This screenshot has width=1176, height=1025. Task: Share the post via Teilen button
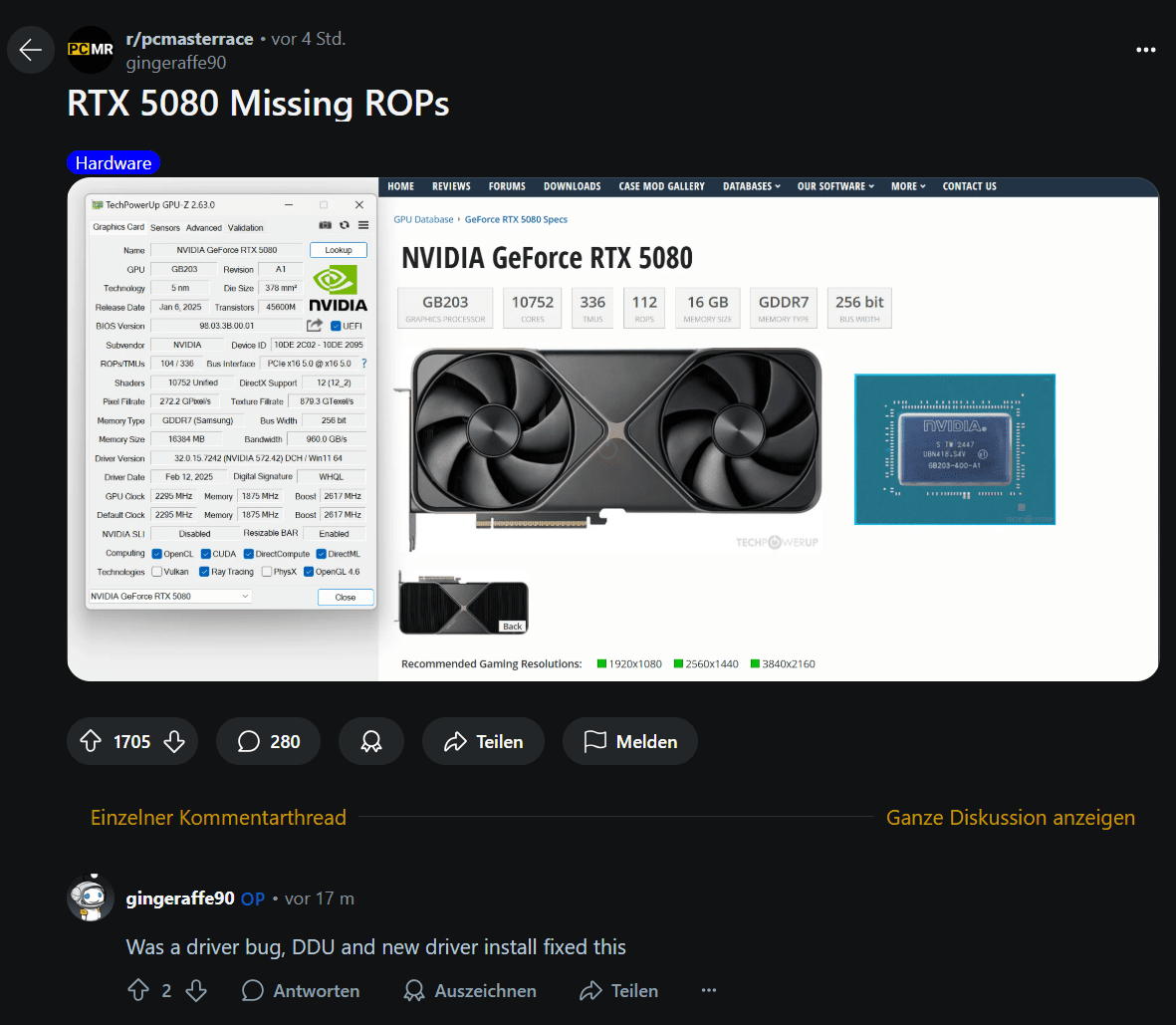point(483,741)
